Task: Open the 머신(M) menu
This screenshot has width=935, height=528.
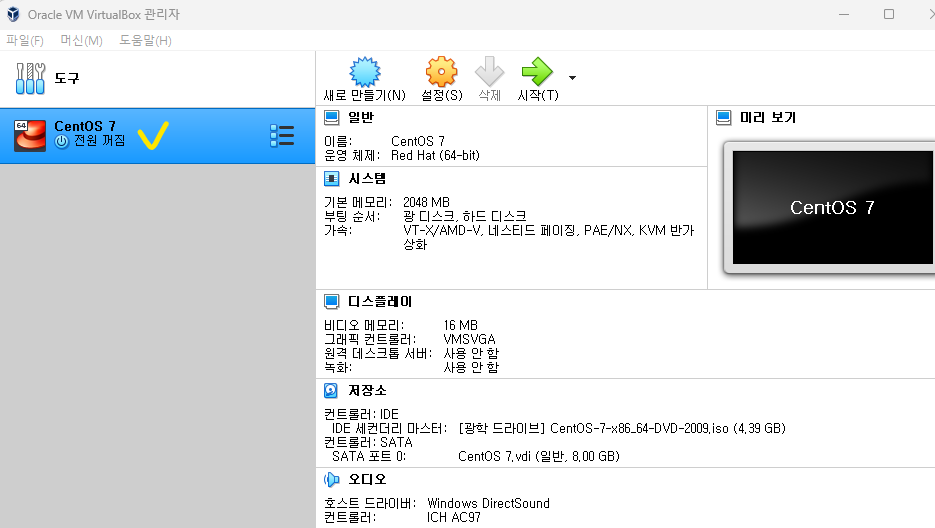Action: pyautogui.click(x=82, y=41)
